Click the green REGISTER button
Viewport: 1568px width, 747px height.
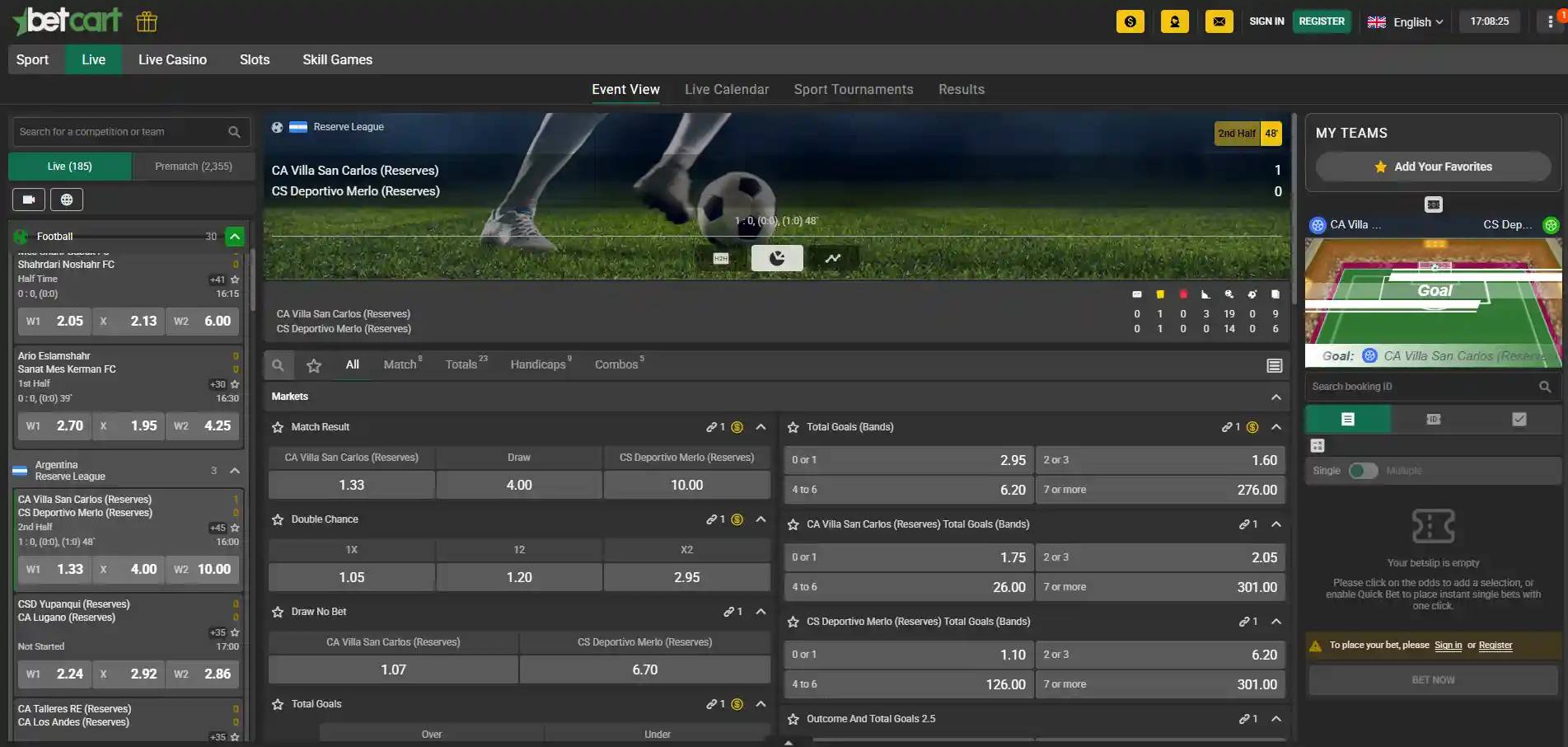pos(1322,21)
